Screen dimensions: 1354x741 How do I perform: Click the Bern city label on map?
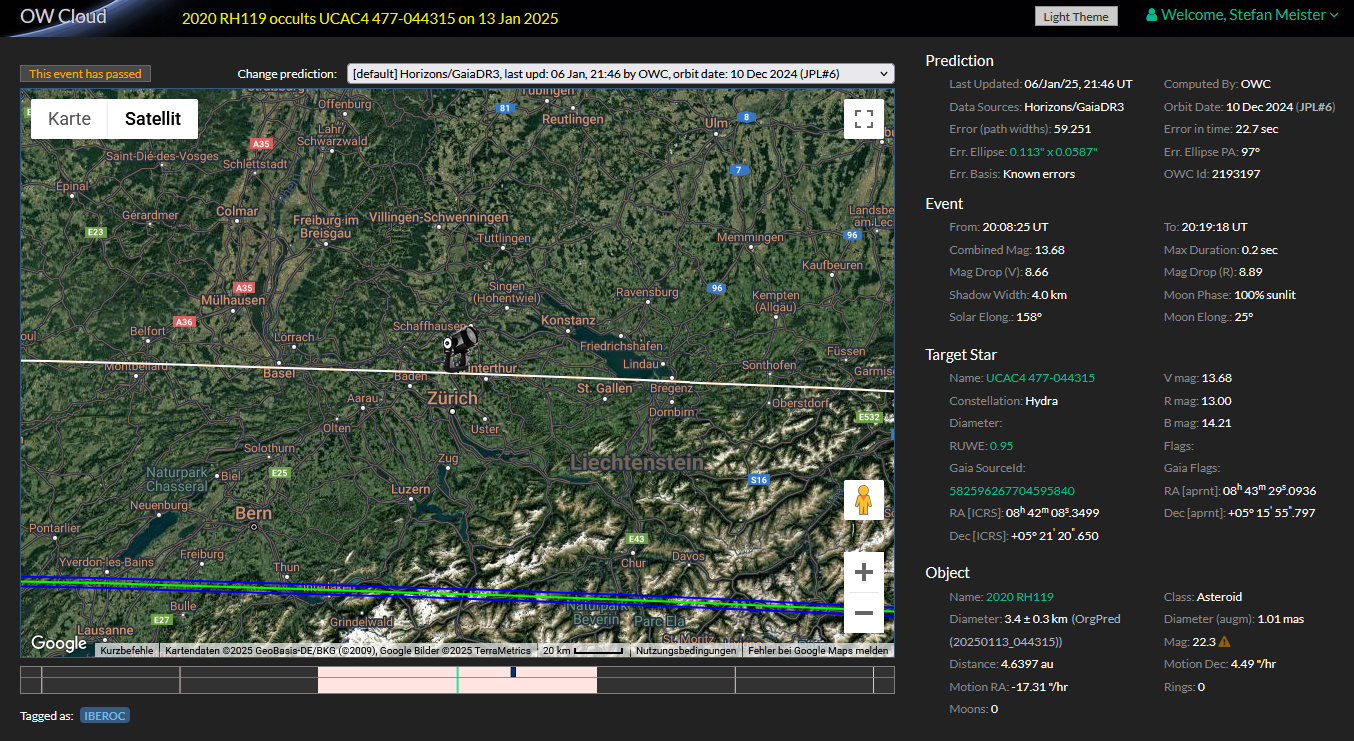click(253, 513)
